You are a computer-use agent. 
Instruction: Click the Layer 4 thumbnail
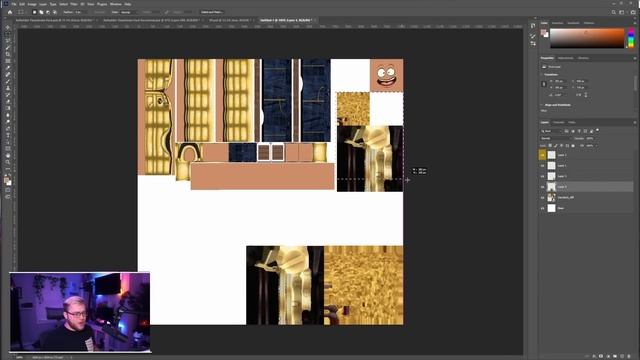(551, 187)
